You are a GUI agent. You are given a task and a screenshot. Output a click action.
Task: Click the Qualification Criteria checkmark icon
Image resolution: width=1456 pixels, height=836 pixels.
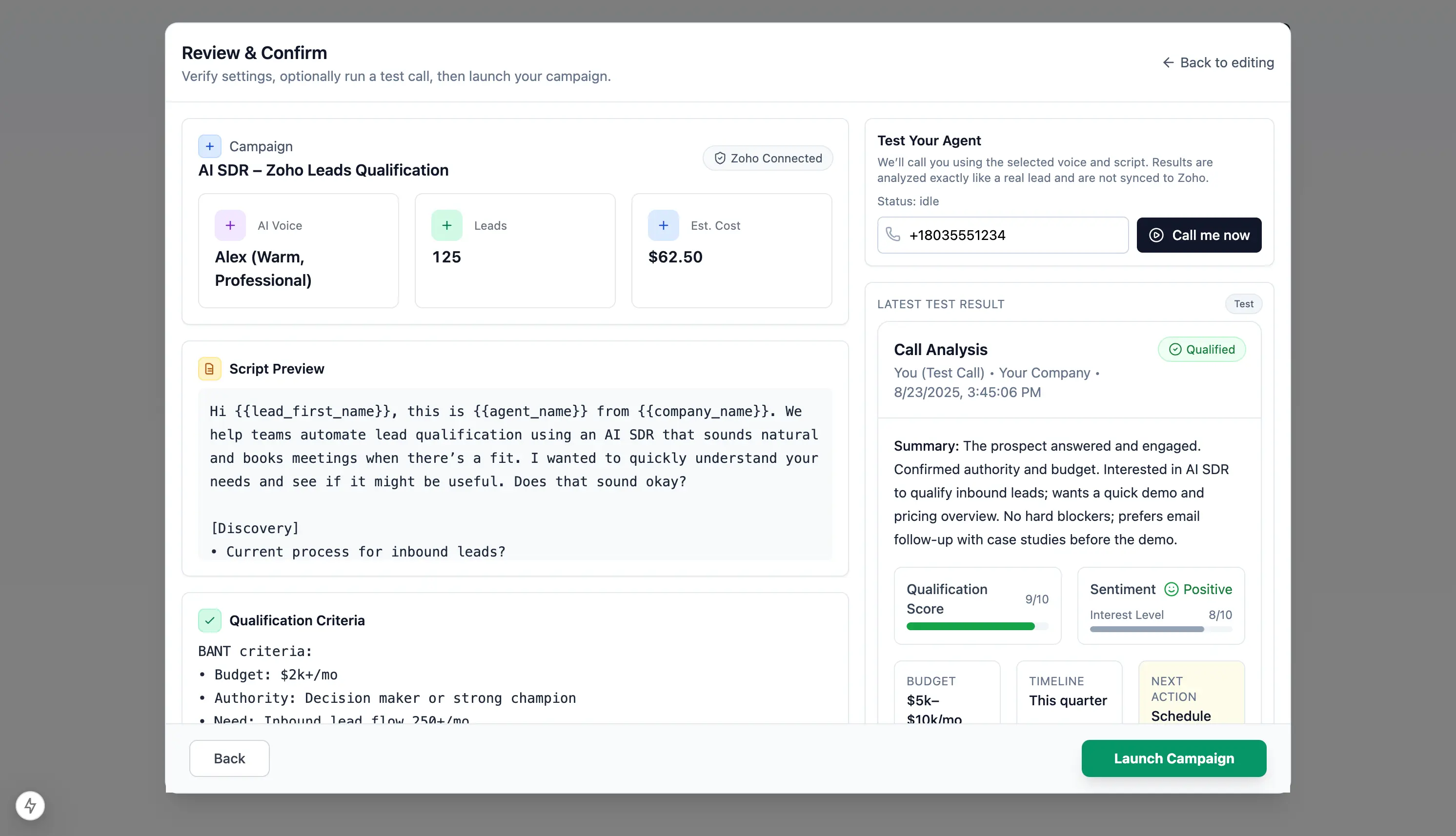tap(210, 620)
